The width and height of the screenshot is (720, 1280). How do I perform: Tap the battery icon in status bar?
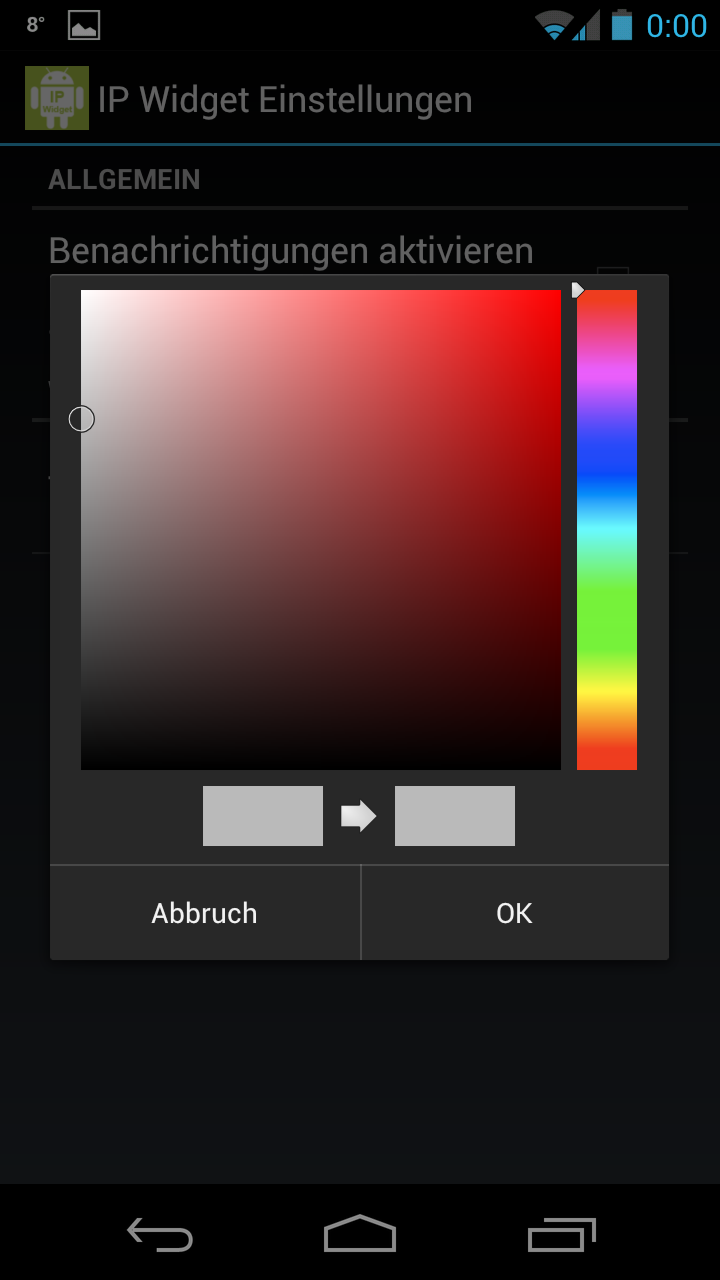click(622, 25)
